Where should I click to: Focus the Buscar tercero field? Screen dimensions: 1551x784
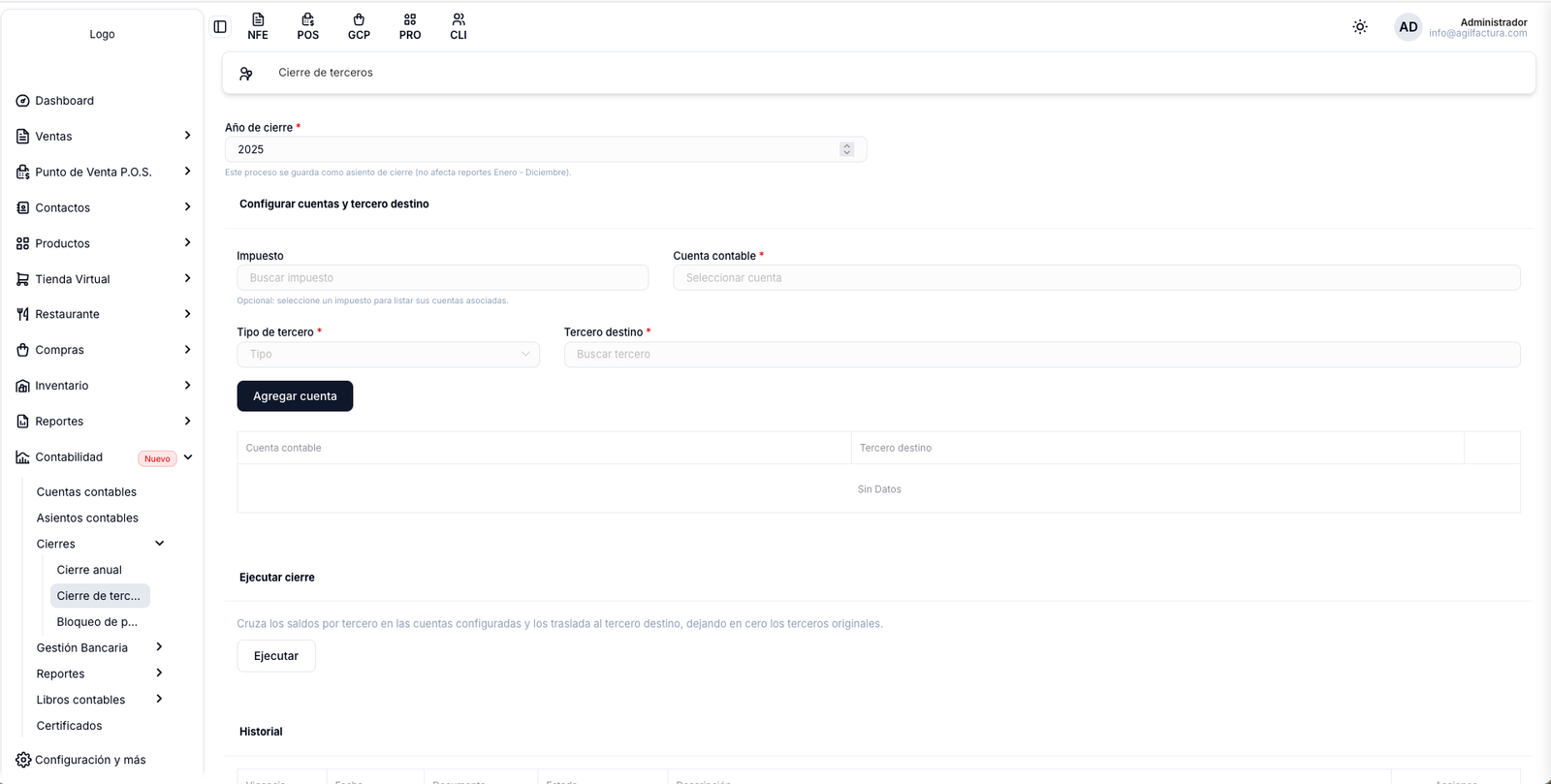[x=1042, y=355]
